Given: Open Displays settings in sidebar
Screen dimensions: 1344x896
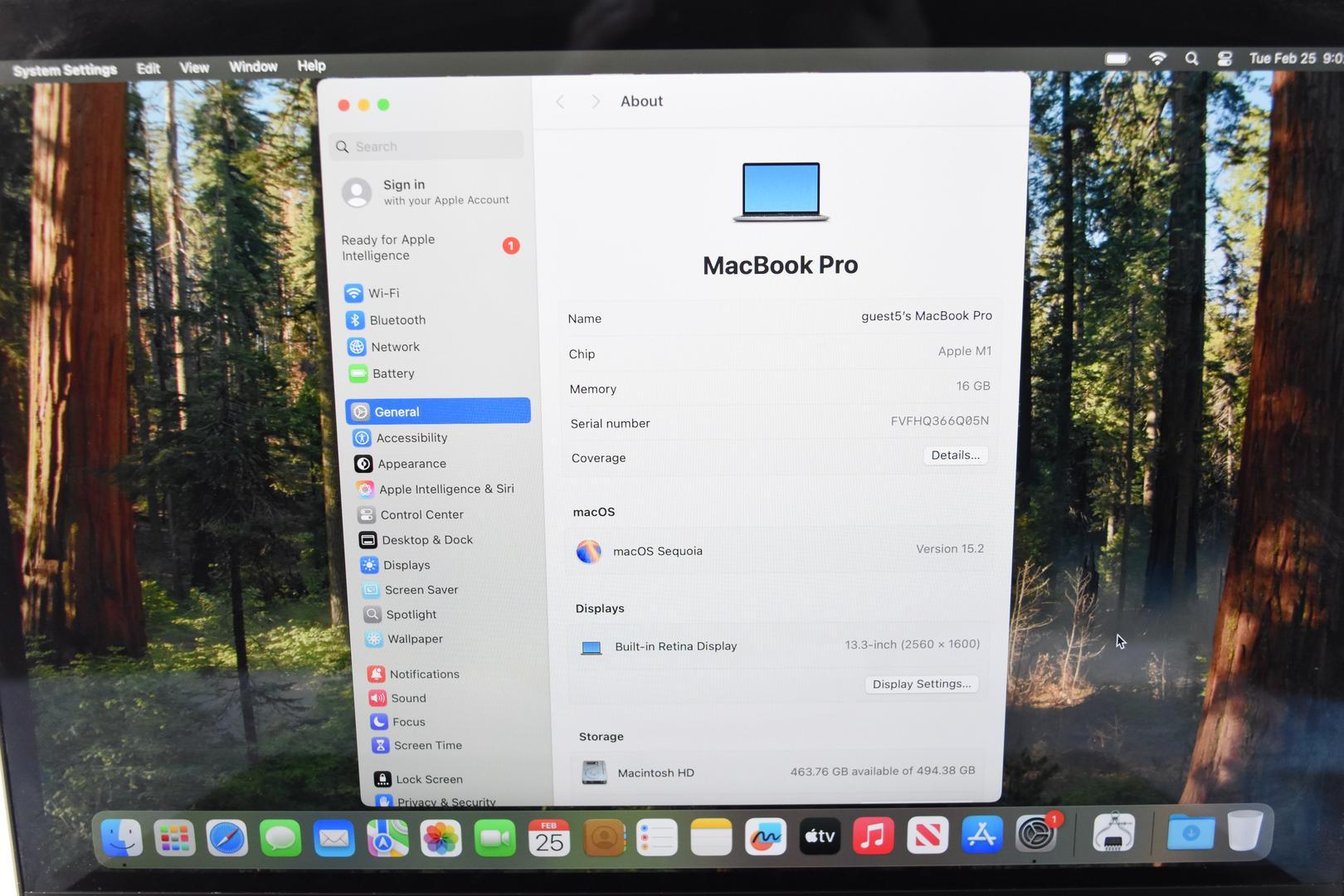Looking at the screenshot, I should 396,565.
